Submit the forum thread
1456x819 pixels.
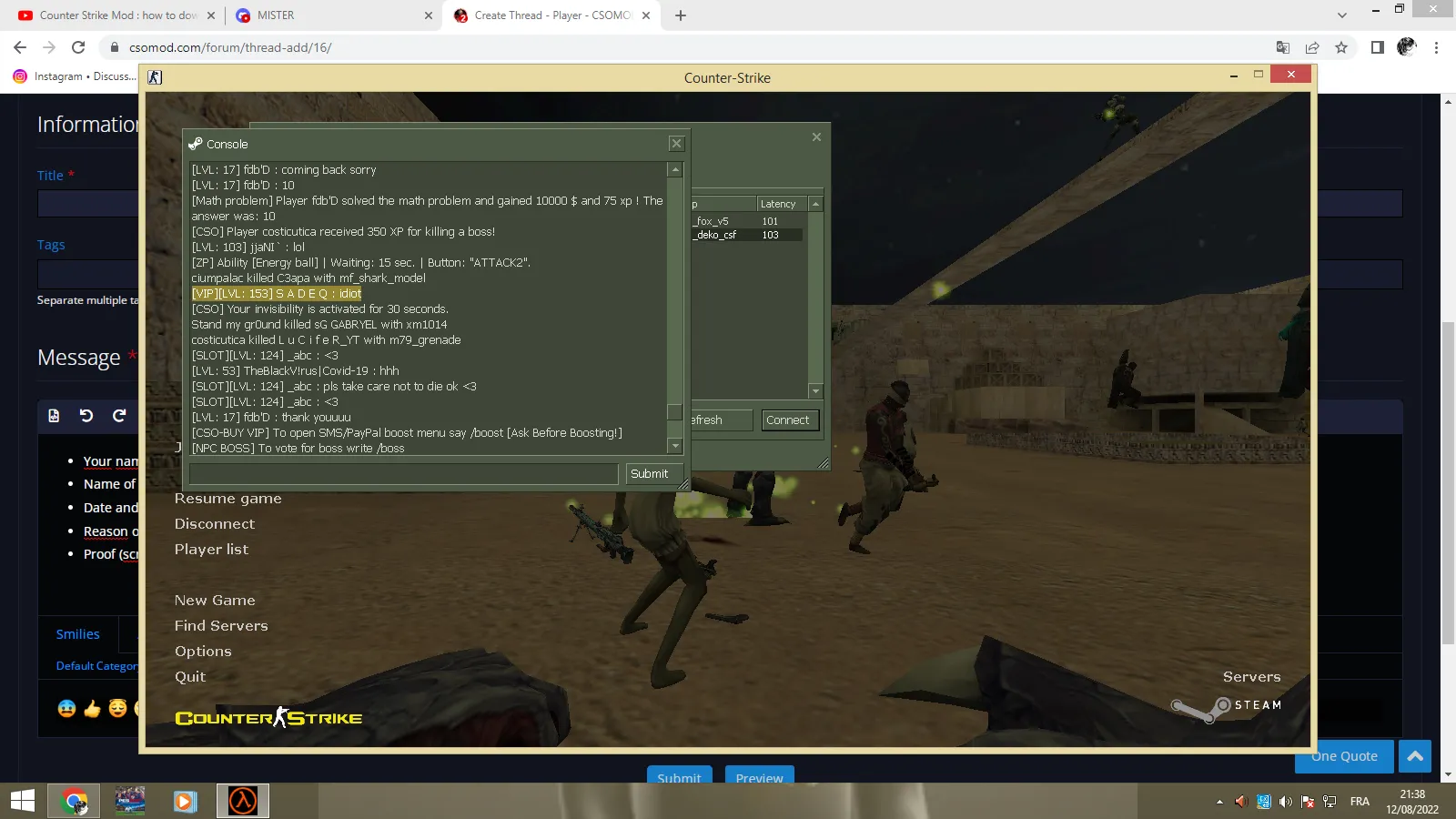(x=679, y=775)
